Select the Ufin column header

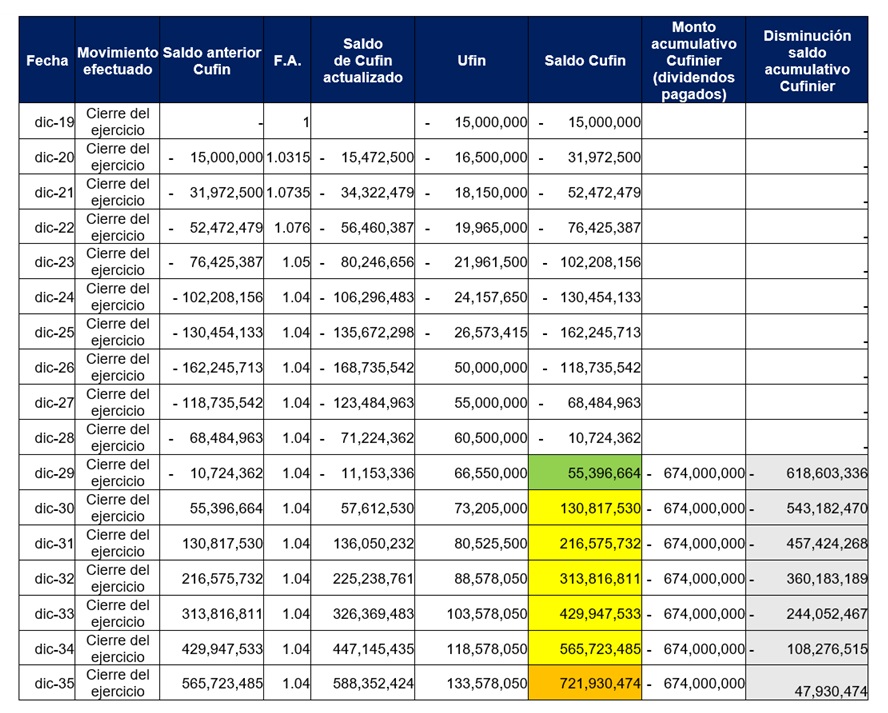tap(471, 60)
